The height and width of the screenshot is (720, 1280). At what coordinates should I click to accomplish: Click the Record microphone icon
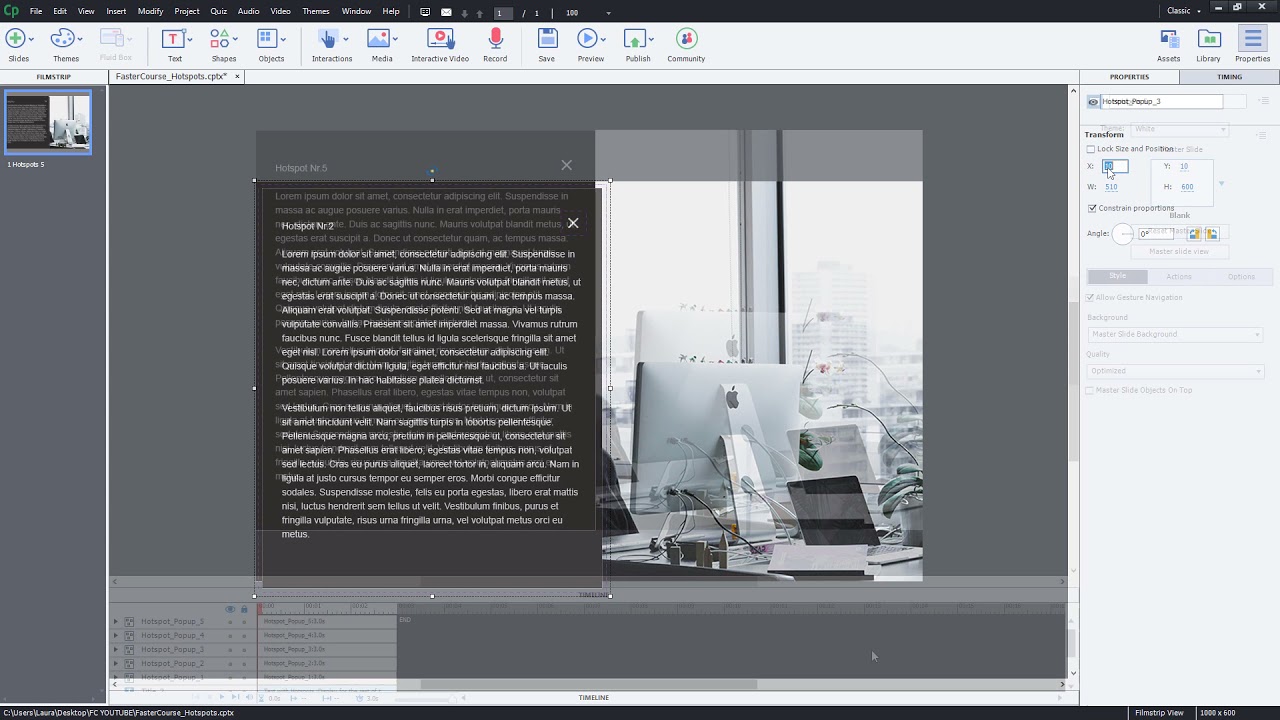tap(495, 39)
